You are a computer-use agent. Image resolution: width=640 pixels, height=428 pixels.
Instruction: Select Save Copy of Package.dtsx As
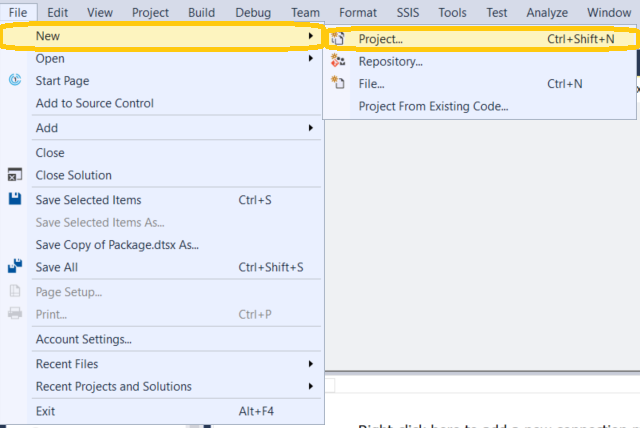(118, 244)
